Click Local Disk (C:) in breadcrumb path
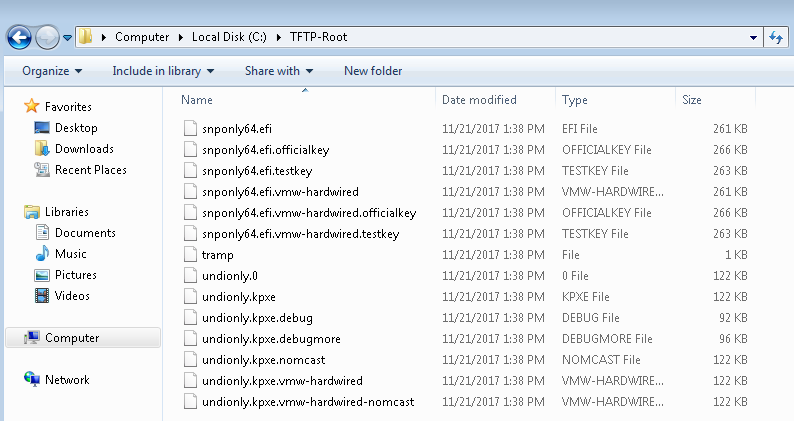794x421 pixels. coord(229,37)
